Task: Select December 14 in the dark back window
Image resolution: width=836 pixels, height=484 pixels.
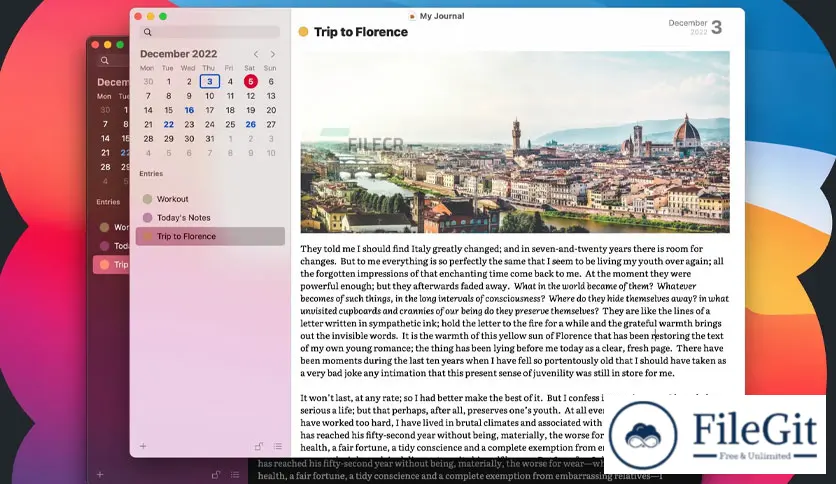Action: pos(105,138)
